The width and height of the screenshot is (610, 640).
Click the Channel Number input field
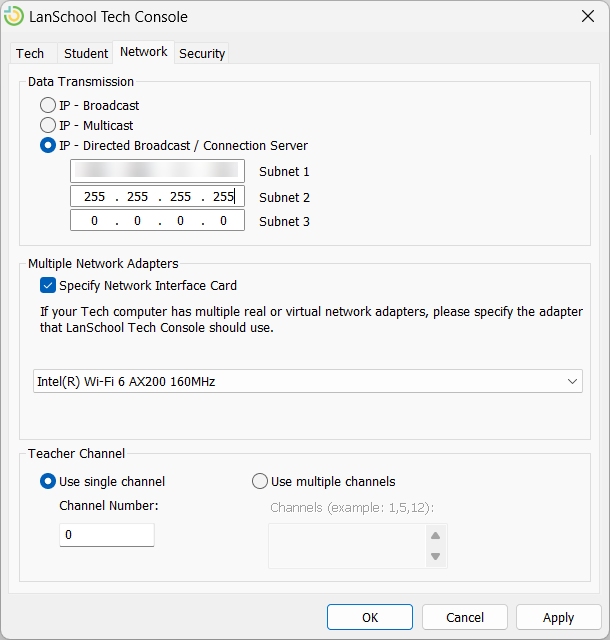[x=107, y=535]
